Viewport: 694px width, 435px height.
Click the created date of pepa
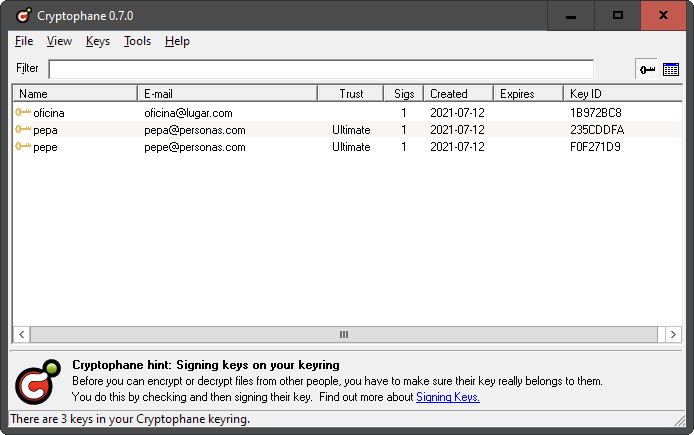point(457,130)
